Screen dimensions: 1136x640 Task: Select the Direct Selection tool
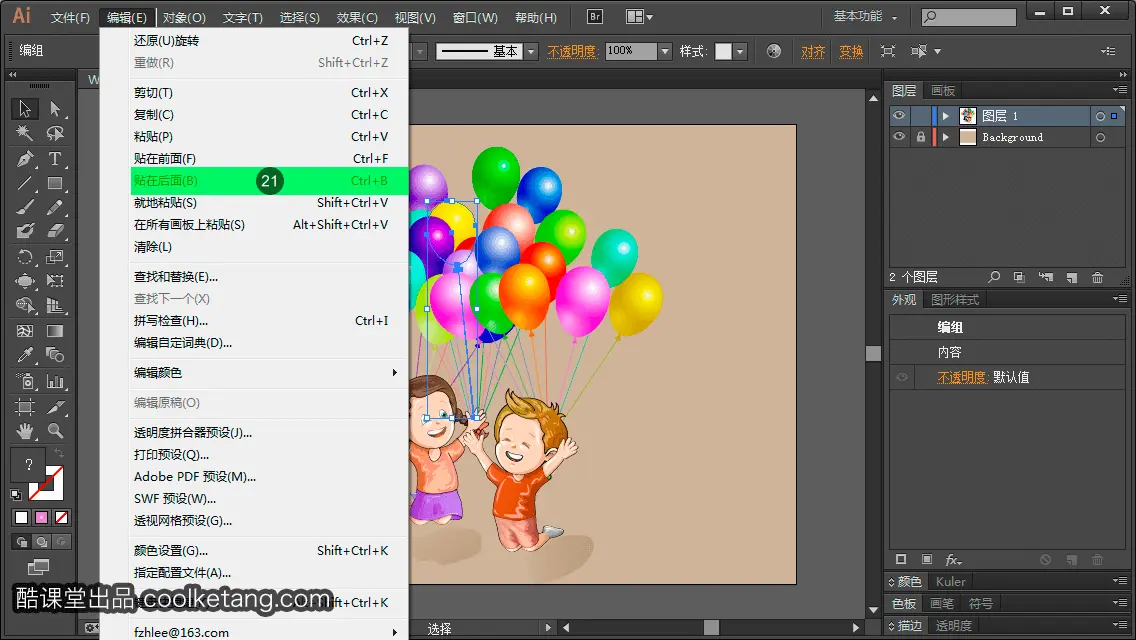tap(55, 109)
